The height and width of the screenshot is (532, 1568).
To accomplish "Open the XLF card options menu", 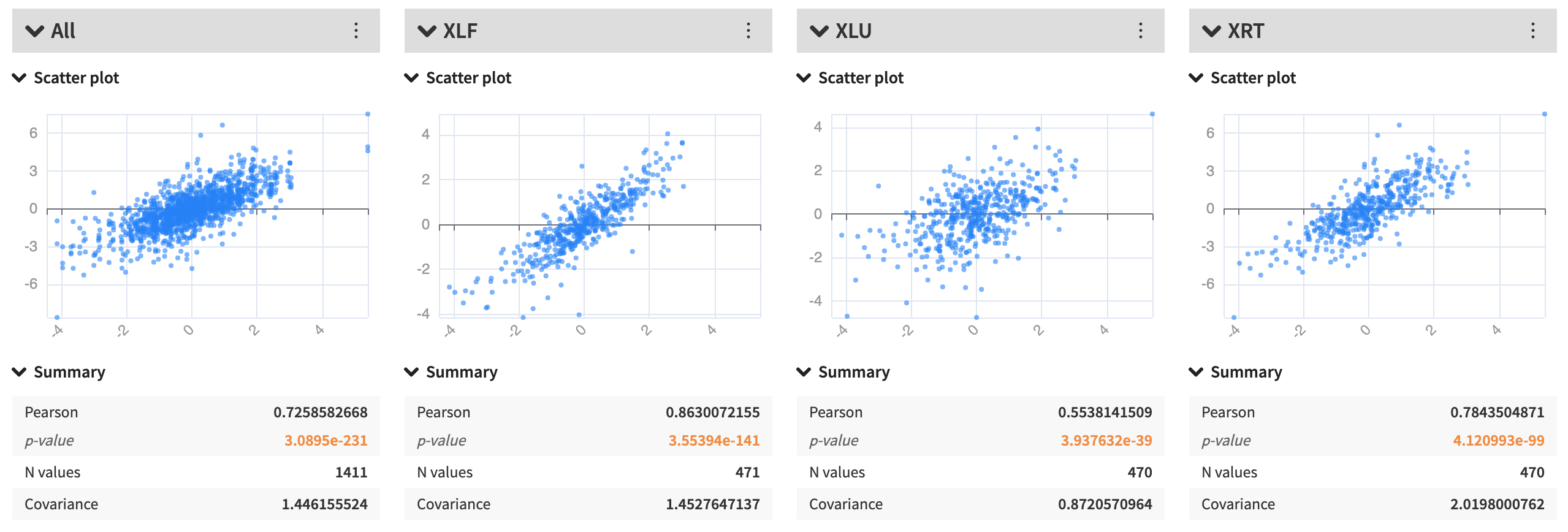I will pyautogui.click(x=748, y=31).
